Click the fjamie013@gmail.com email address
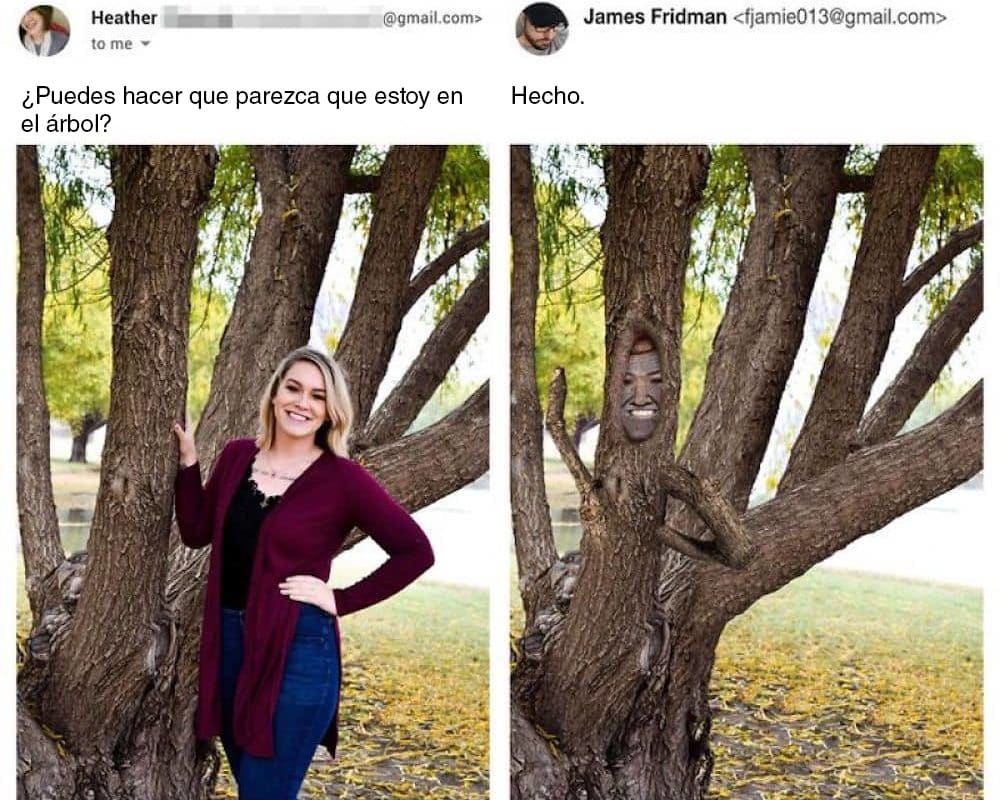This screenshot has width=1000, height=800. click(x=840, y=17)
